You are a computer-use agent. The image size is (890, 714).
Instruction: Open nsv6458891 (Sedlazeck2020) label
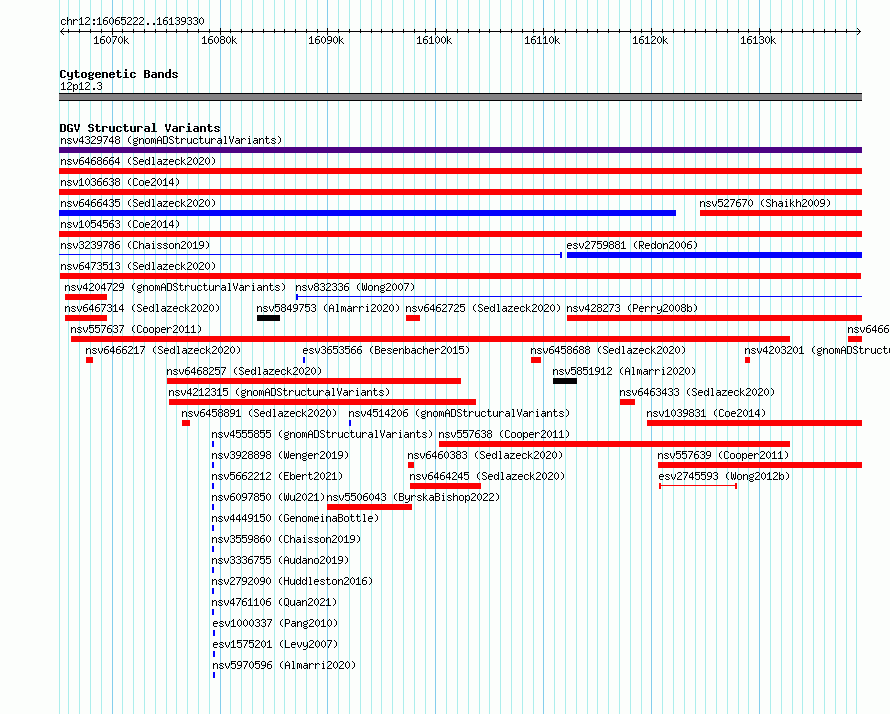tap(259, 413)
